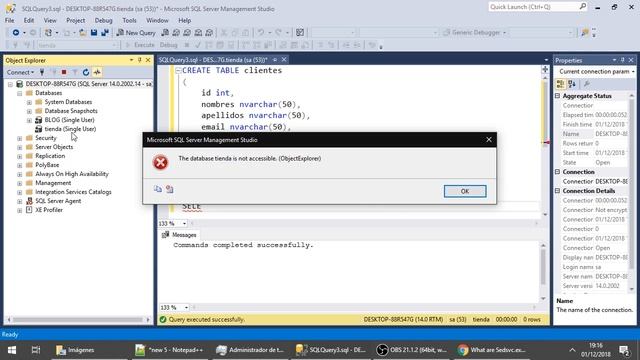Switch to Chrome window in the taskbar
Image resolution: width=640 pixels, height=360 pixels.
492,350
